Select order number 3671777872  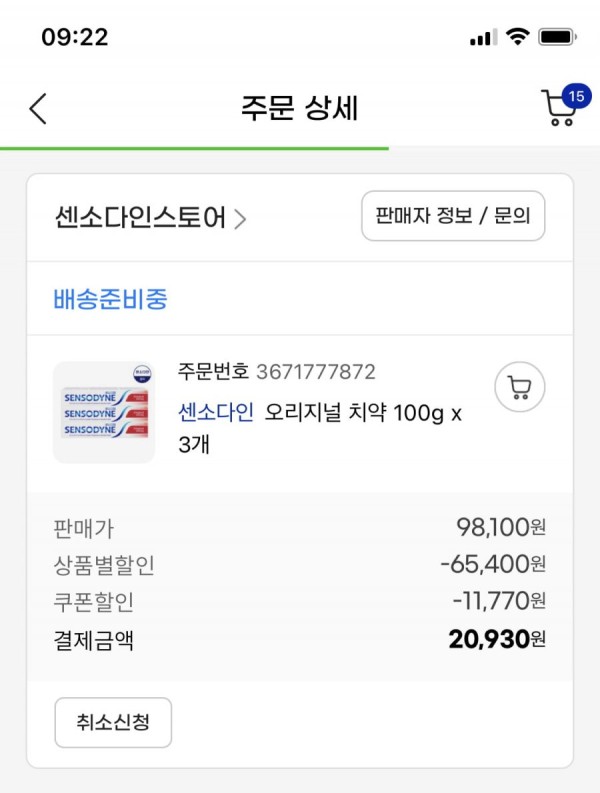click(x=316, y=372)
